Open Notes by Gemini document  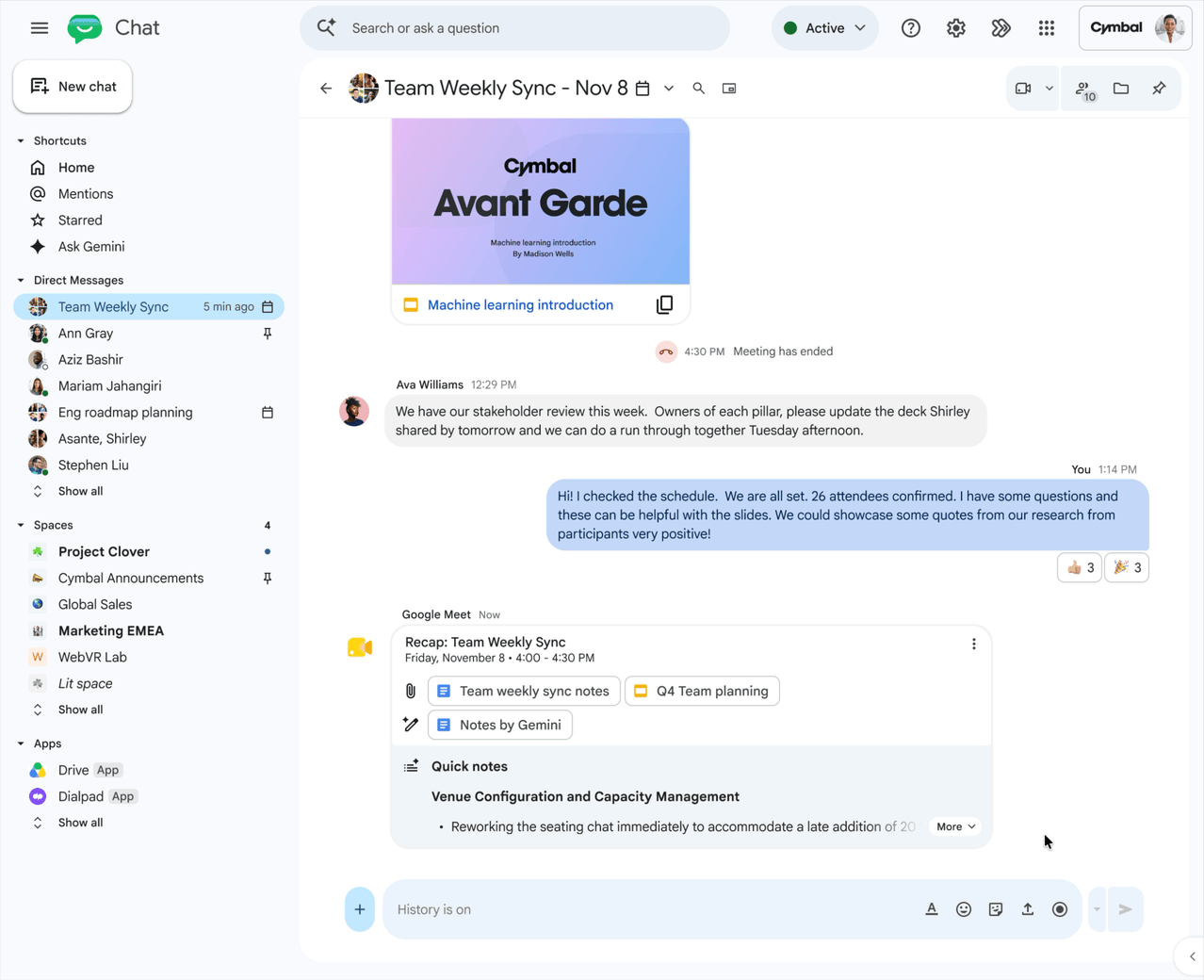(x=499, y=726)
